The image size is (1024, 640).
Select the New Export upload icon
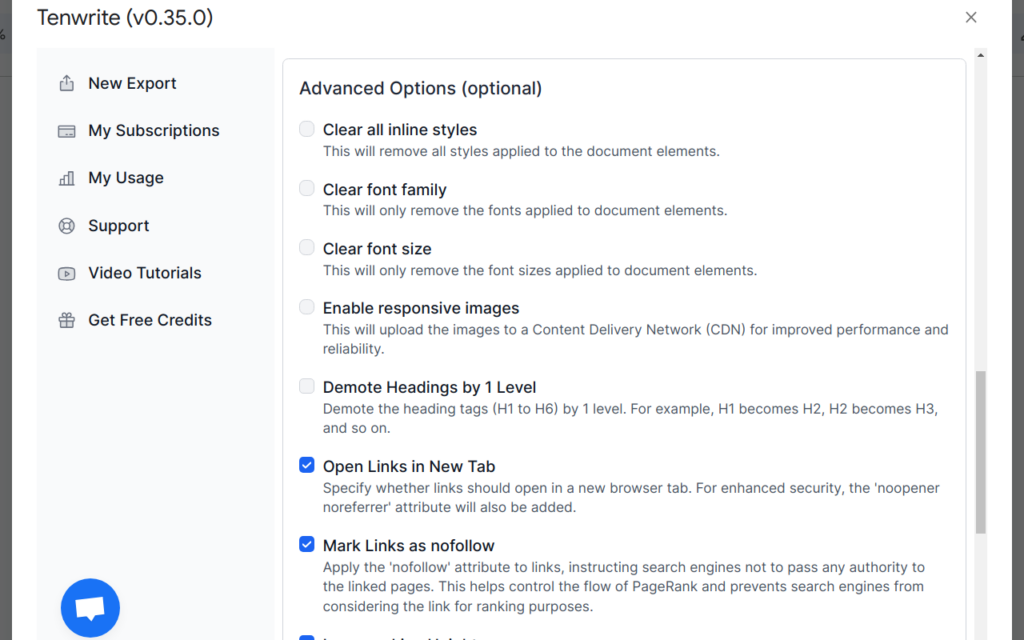tap(66, 83)
